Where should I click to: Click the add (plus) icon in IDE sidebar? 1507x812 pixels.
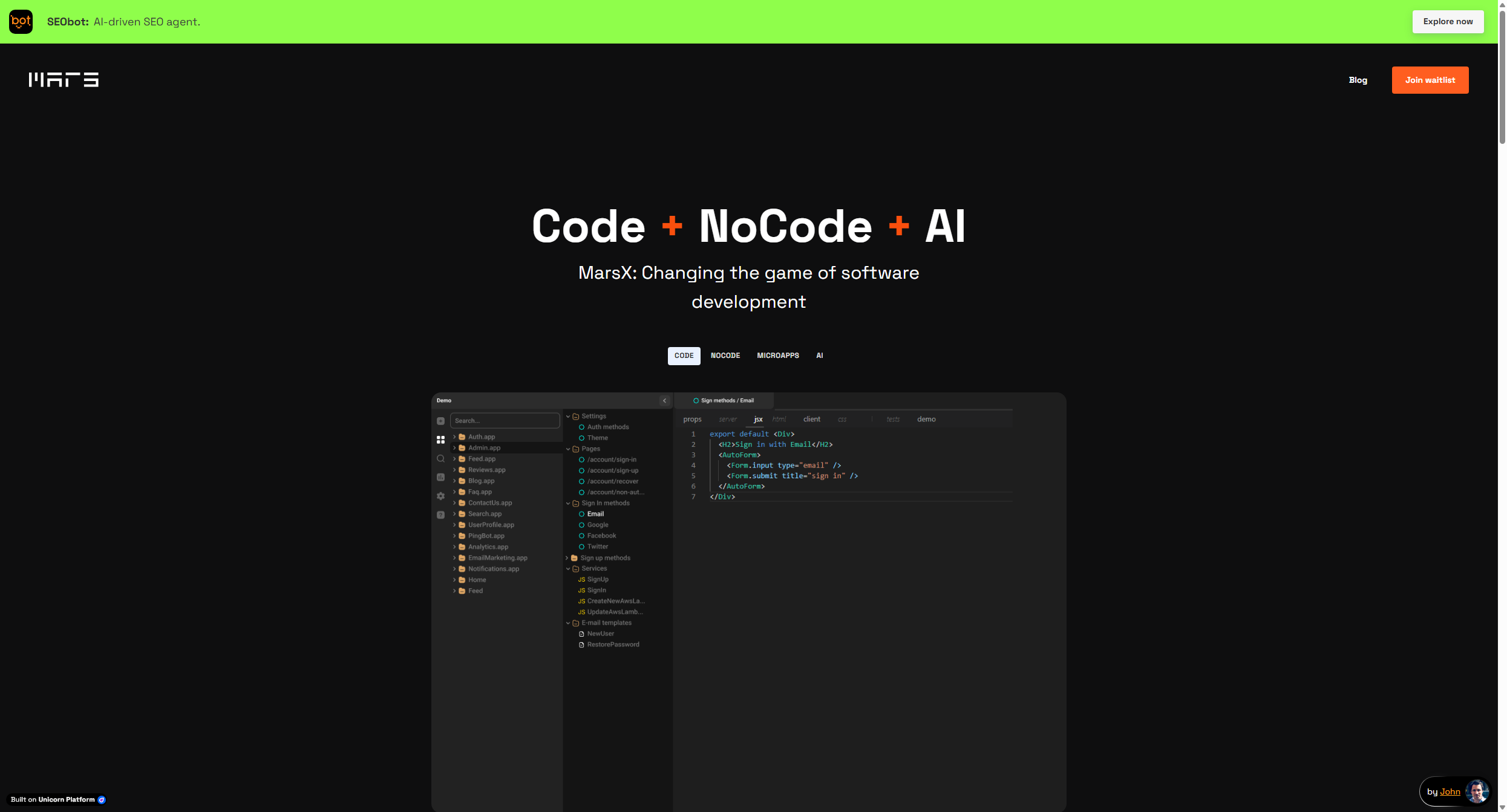click(x=440, y=421)
